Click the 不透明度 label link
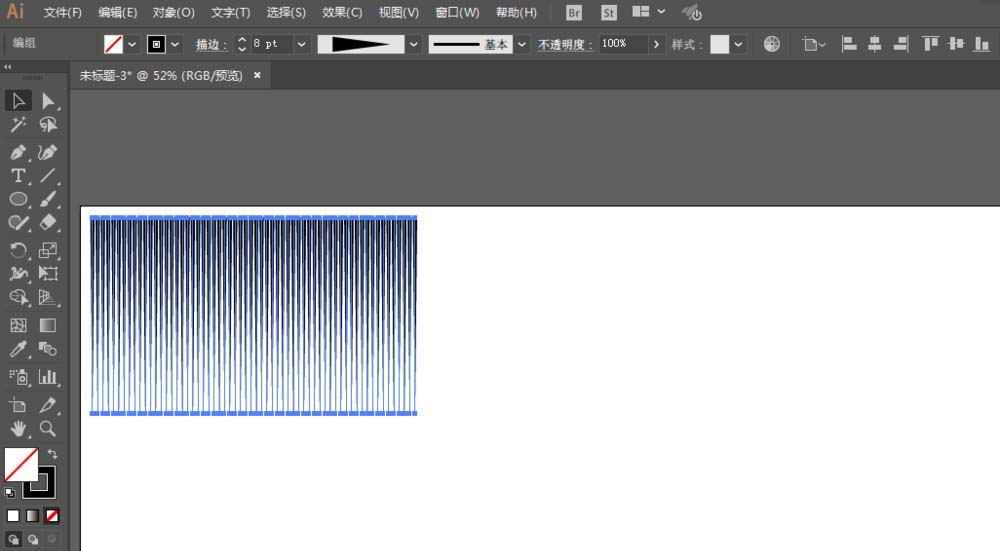This screenshot has width=1000, height=551. pos(565,45)
